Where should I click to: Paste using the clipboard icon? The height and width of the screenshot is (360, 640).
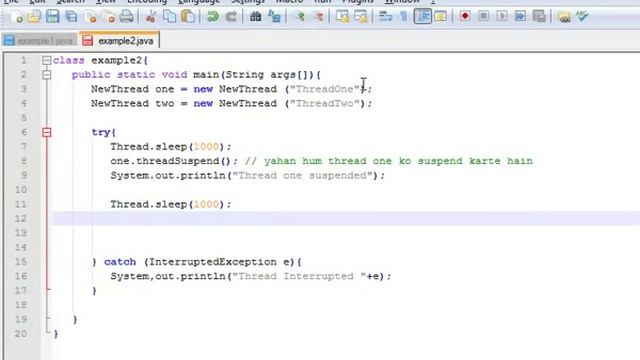click(x=188, y=17)
